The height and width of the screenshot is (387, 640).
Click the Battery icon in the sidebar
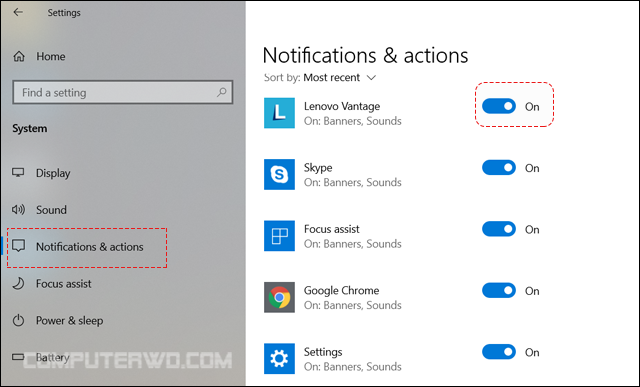pyautogui.click(x=18, y=357)
